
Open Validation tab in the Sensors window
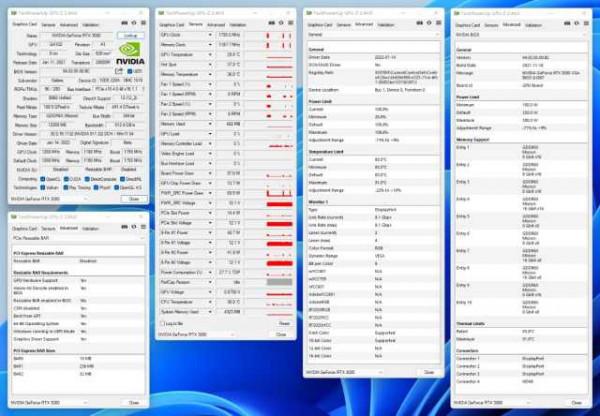(x=238, y=24)
